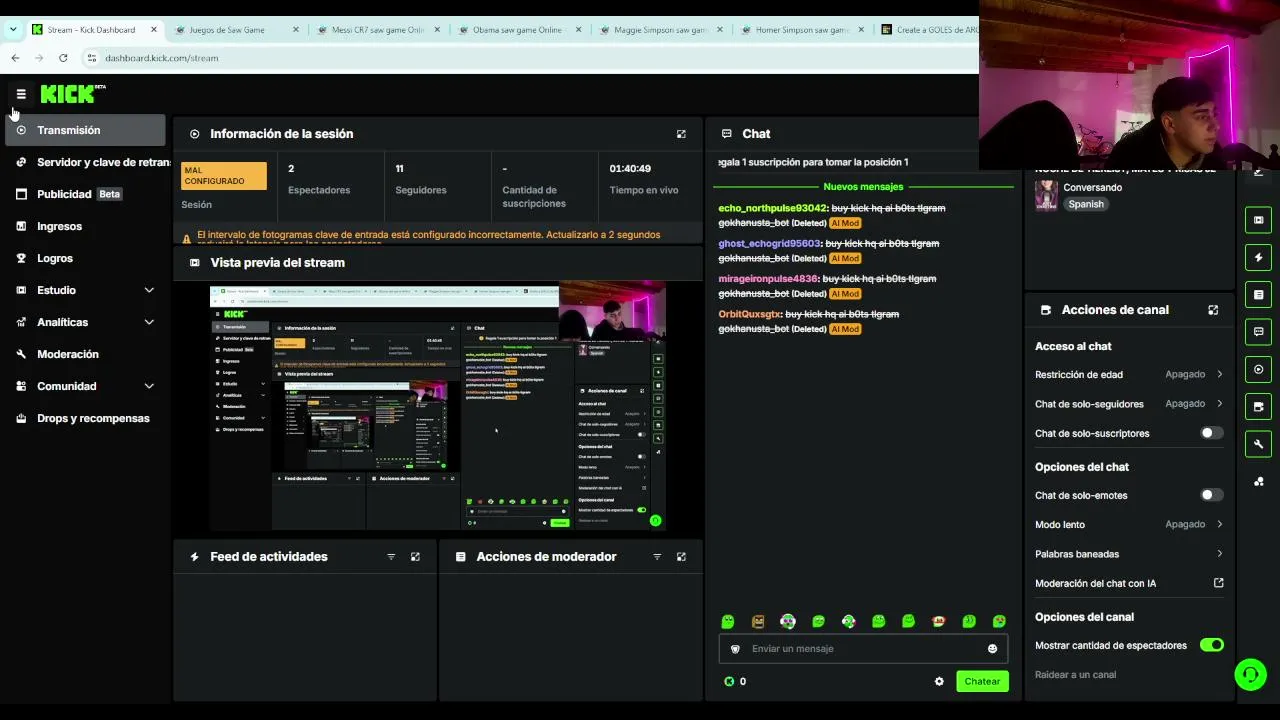Click the Spanish language tag

pos(1086,204)
